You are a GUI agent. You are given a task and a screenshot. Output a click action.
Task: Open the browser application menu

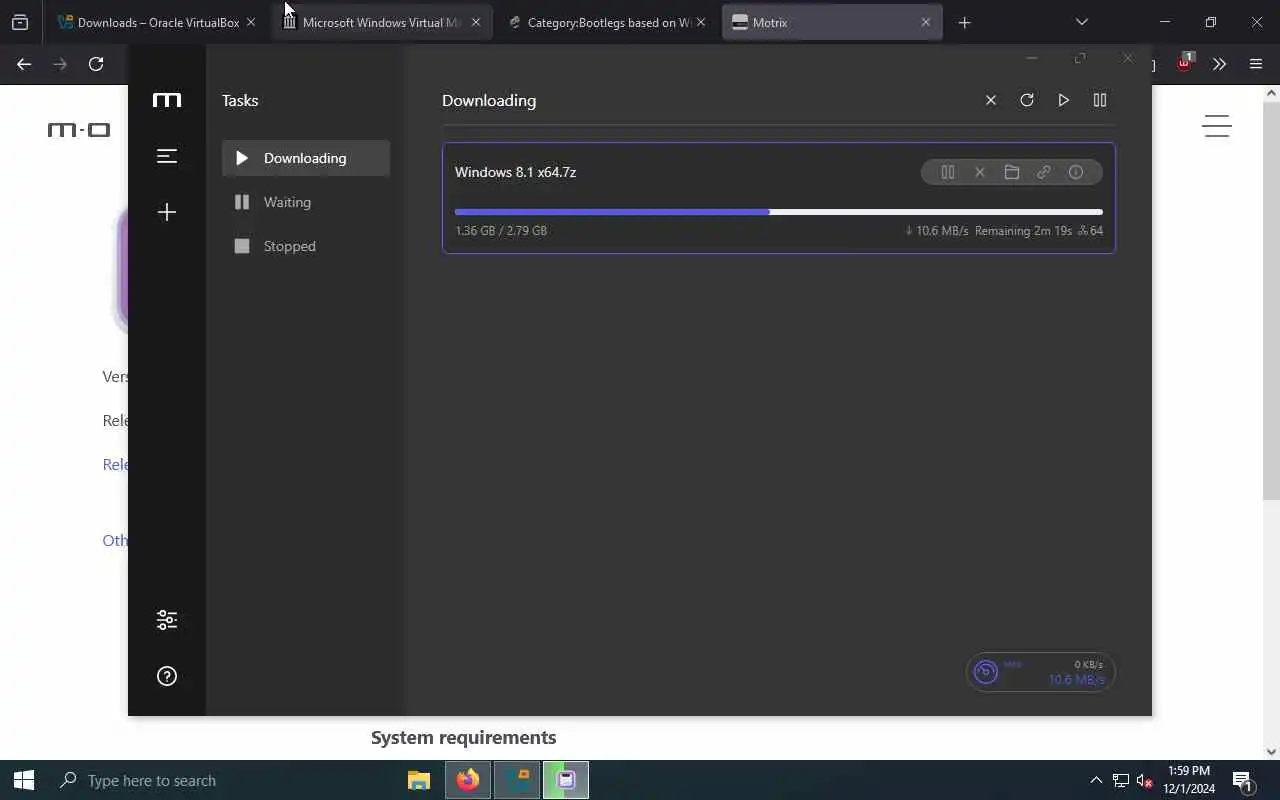pos(1256,64)
